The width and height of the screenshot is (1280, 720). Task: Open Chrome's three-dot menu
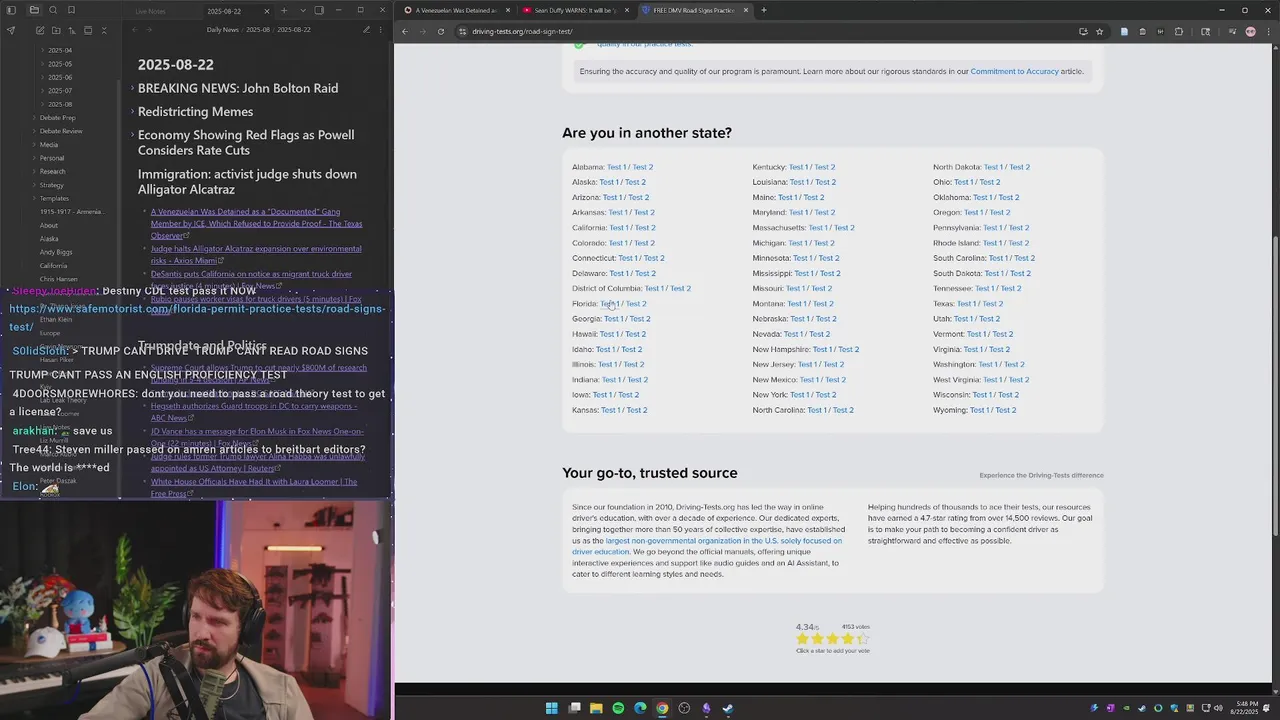click(x=1269, y=31)
